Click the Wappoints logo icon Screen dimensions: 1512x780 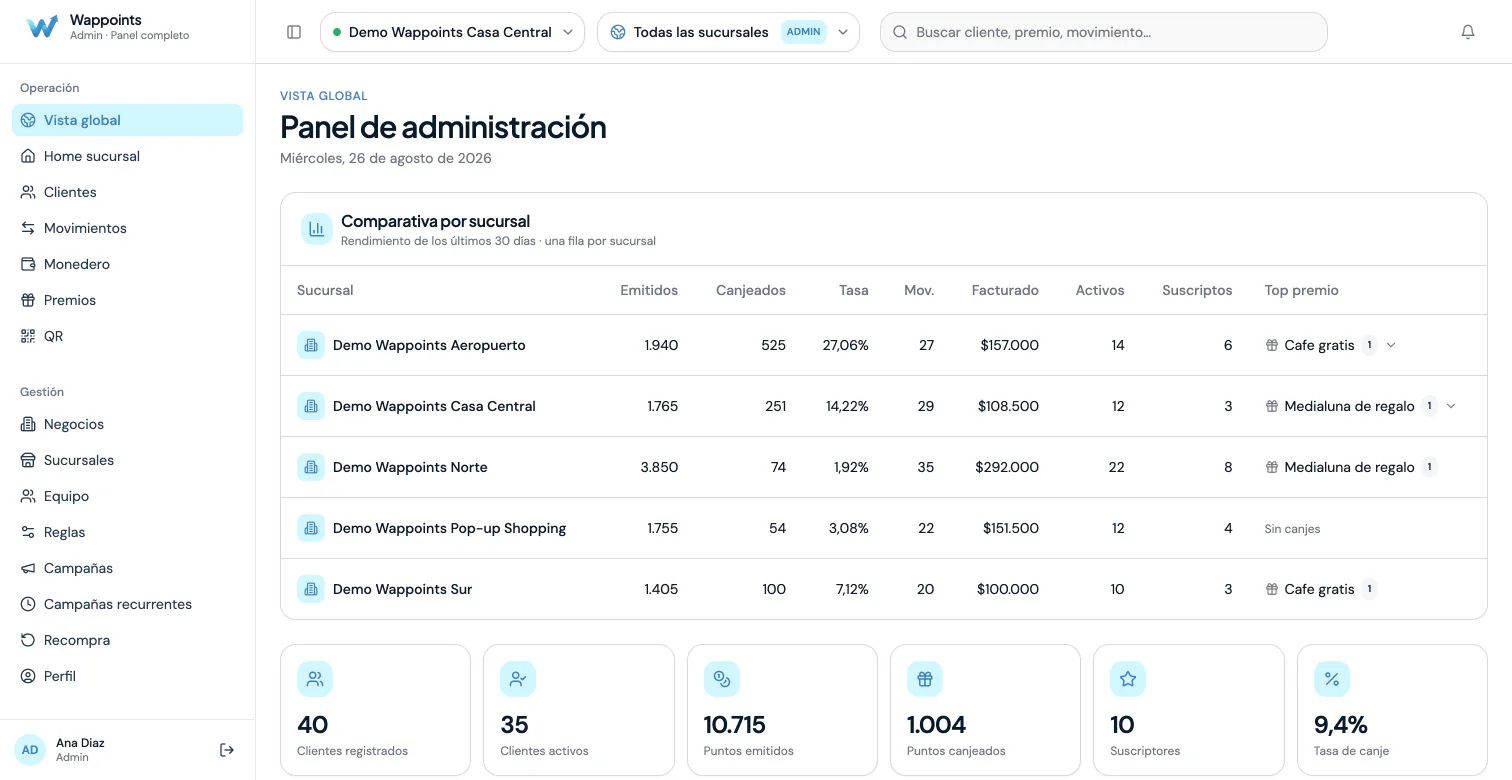(42, 27)
